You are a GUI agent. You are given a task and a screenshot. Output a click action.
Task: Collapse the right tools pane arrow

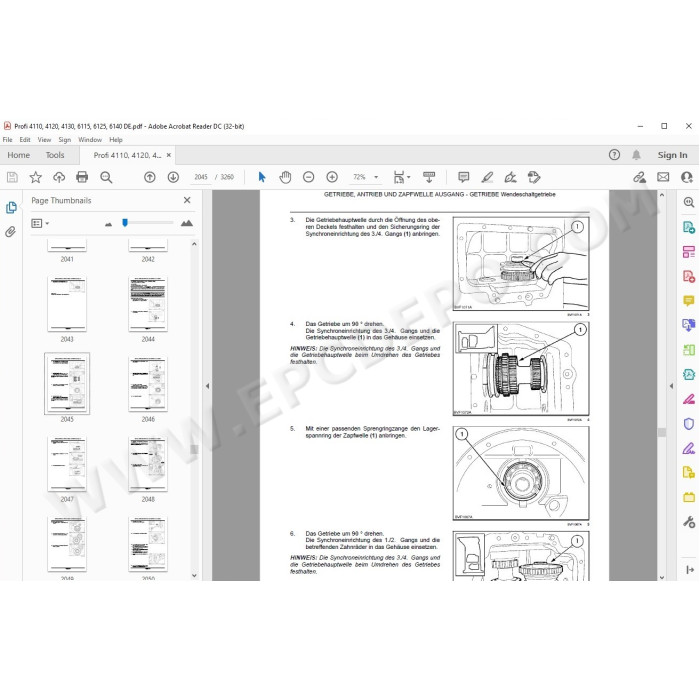671,386
